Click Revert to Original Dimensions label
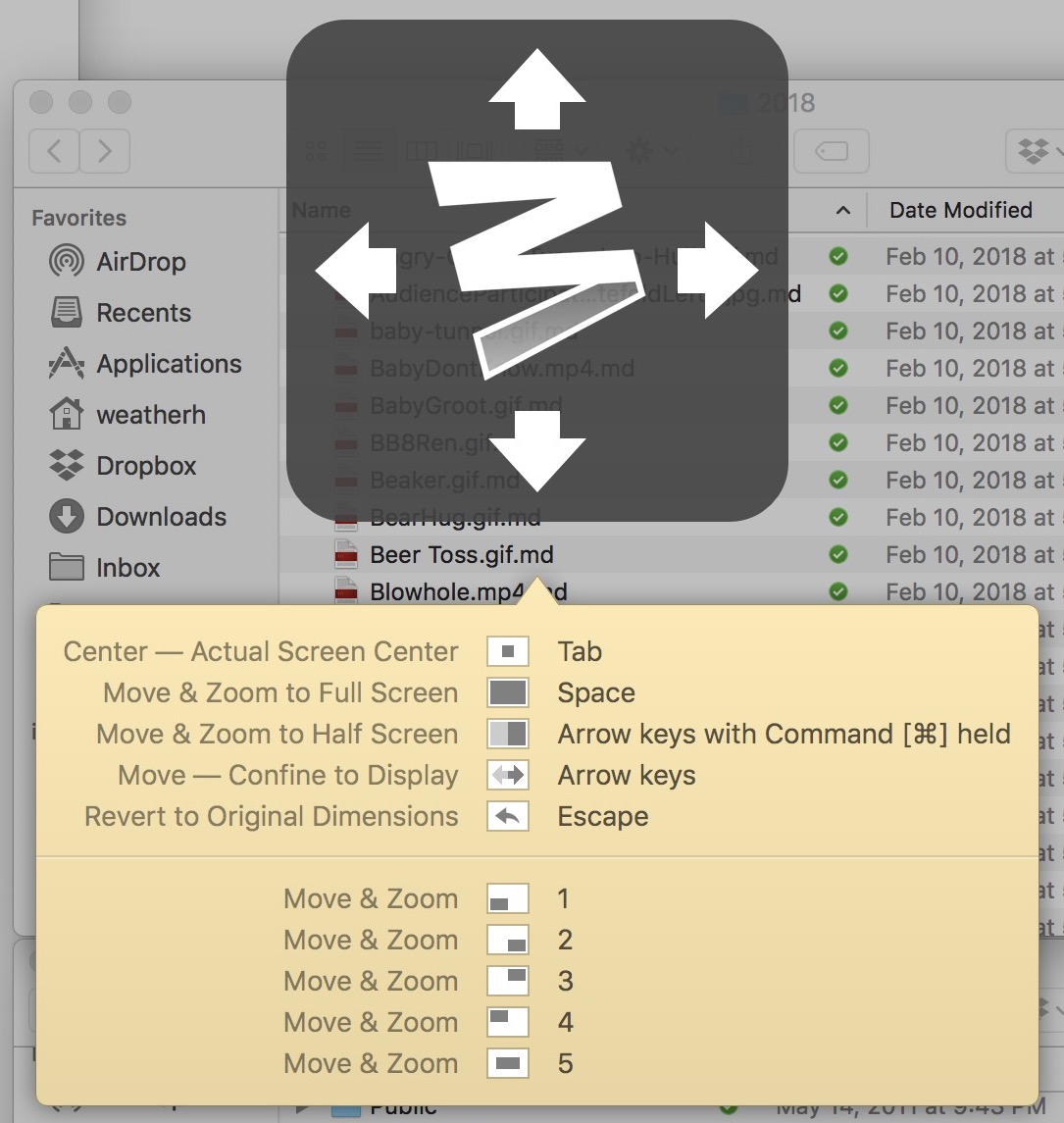The image size is (1064, 1123). [x=272, y=816]
